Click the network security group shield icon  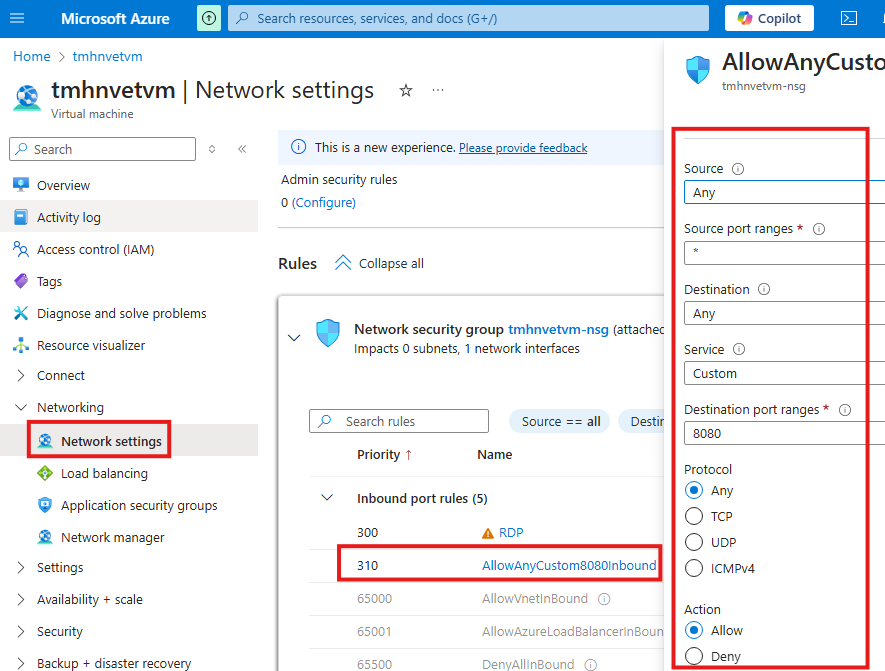[x=328, y=332]
